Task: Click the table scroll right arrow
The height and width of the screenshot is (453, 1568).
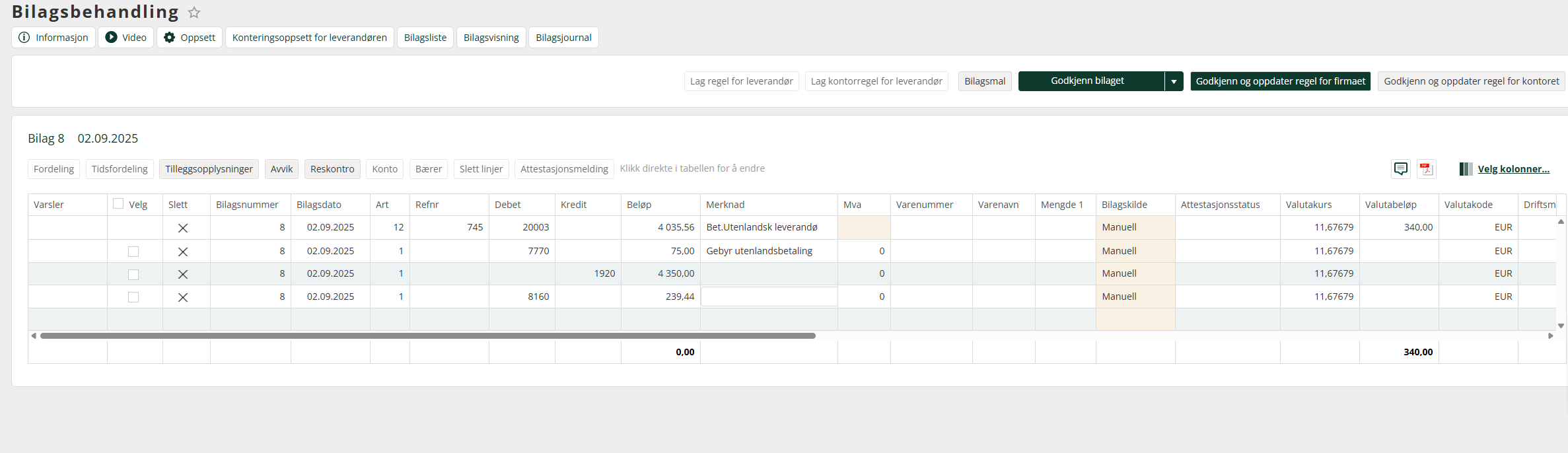Action: [1551, 335]
